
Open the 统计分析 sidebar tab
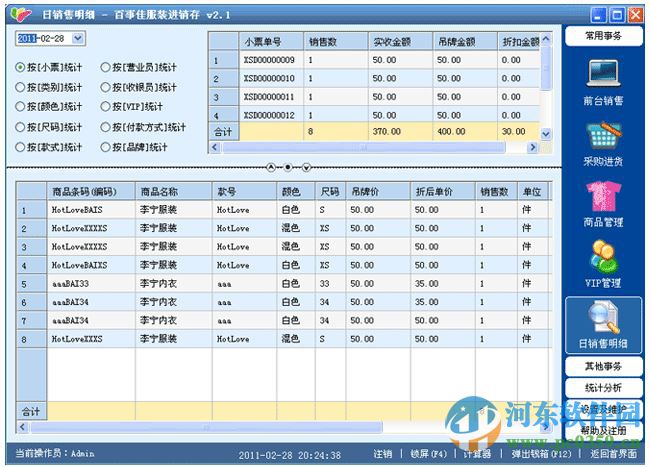[604, 388]
